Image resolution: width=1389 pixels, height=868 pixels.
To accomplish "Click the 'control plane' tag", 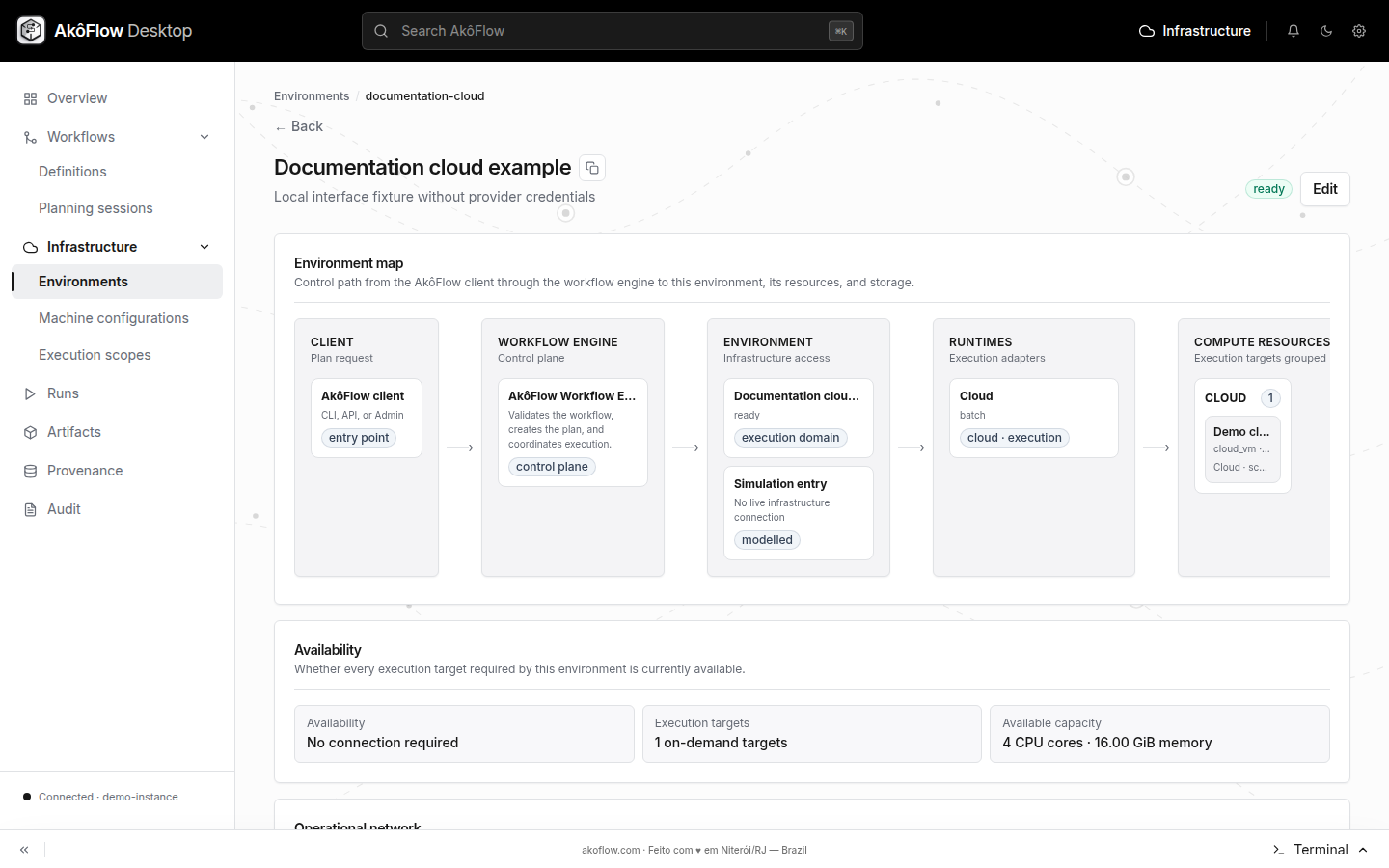I will tap(552, 467).
